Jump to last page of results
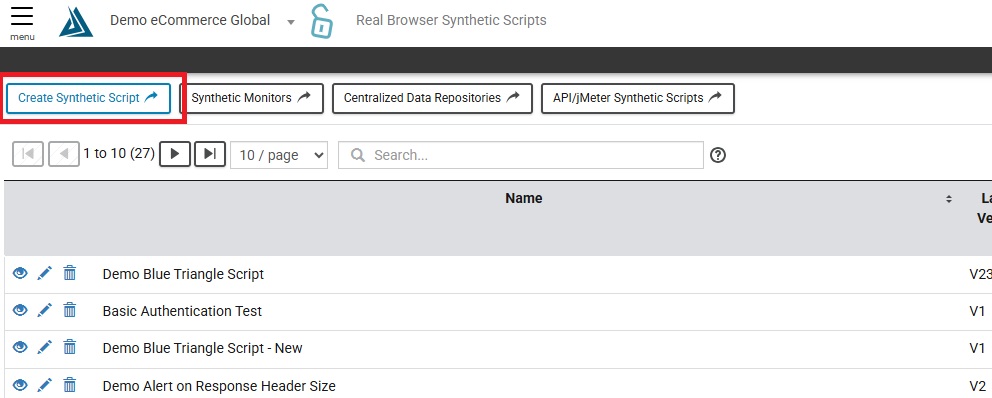 (210, 154)
